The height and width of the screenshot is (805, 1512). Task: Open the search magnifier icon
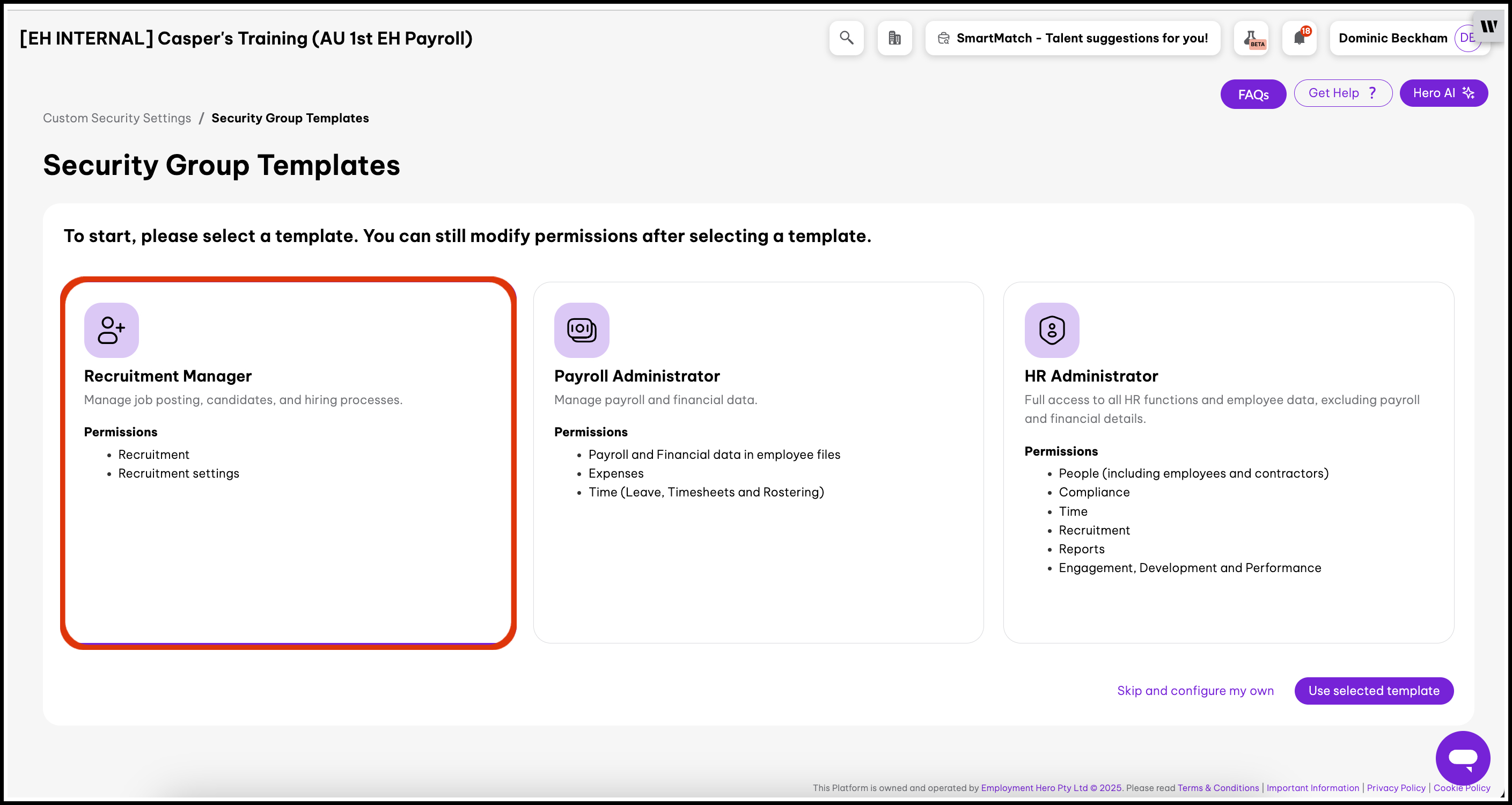click(x=846, y=38)
